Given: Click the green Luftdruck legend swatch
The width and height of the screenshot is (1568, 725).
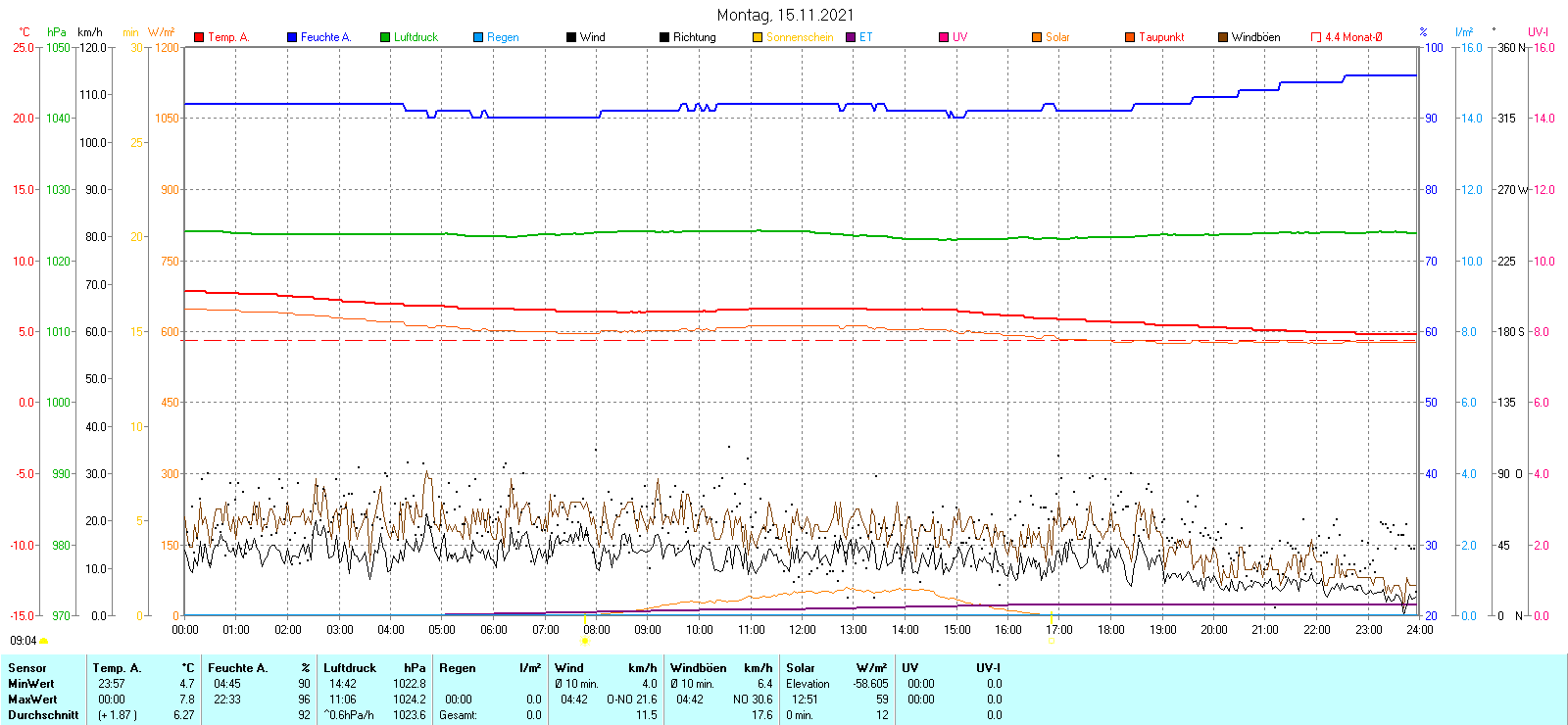Looking at the screenshot, I should point(385,37).
